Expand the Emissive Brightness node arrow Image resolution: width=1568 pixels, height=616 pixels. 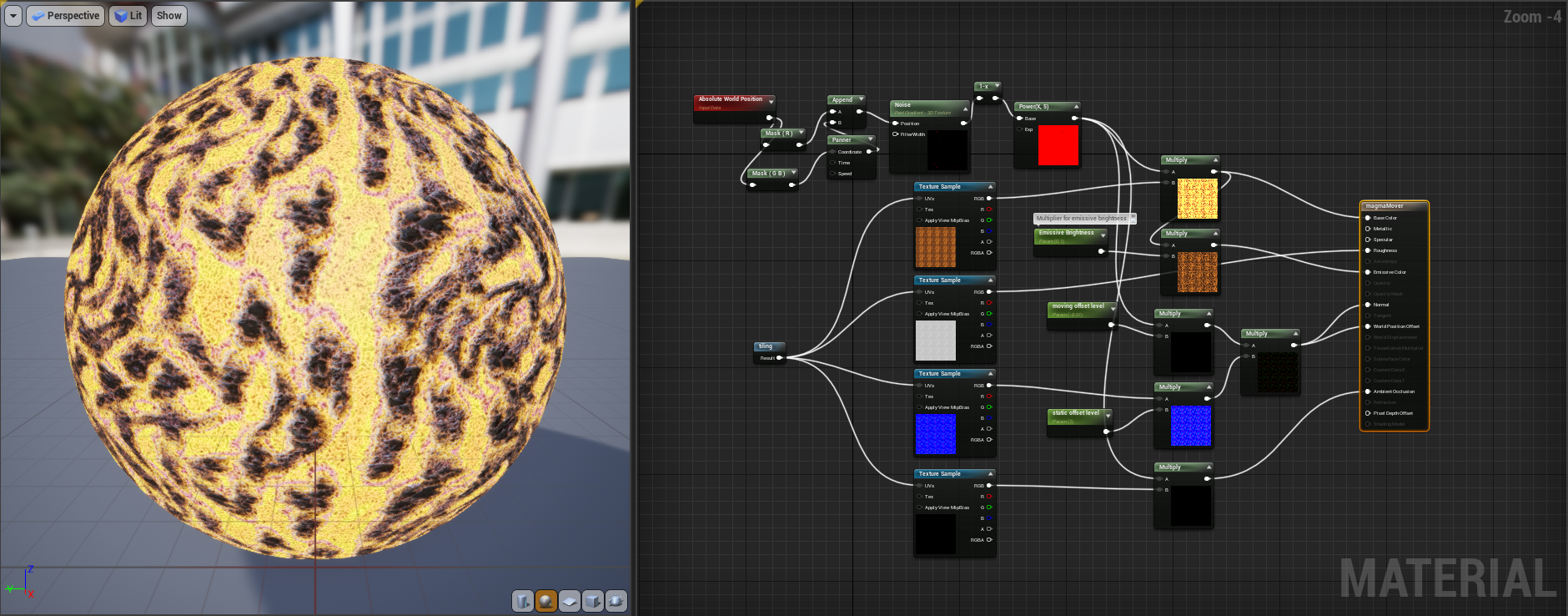click(x=1103, y=235)
